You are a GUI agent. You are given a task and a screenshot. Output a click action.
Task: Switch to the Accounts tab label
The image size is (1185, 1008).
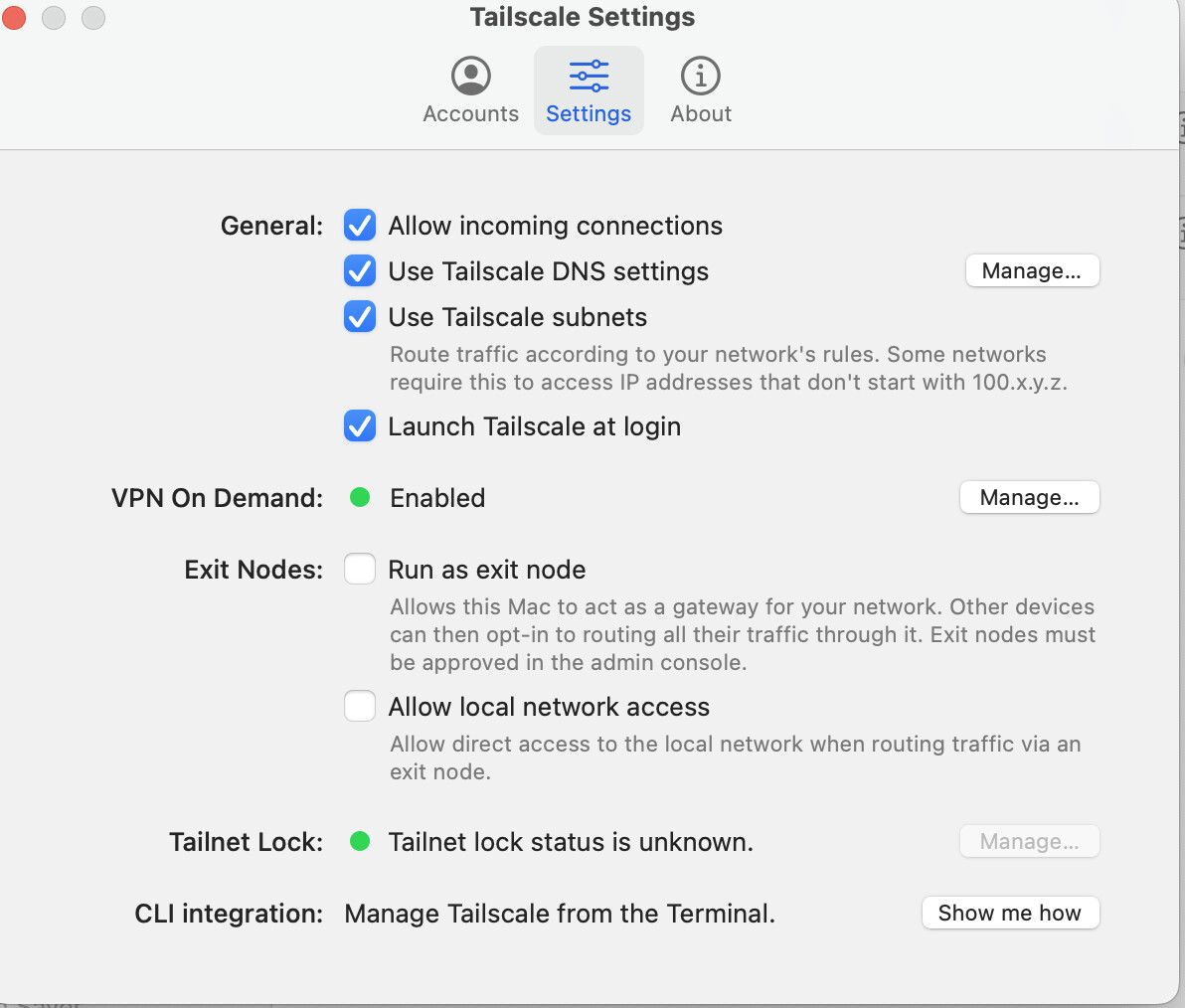pos(471,113)
